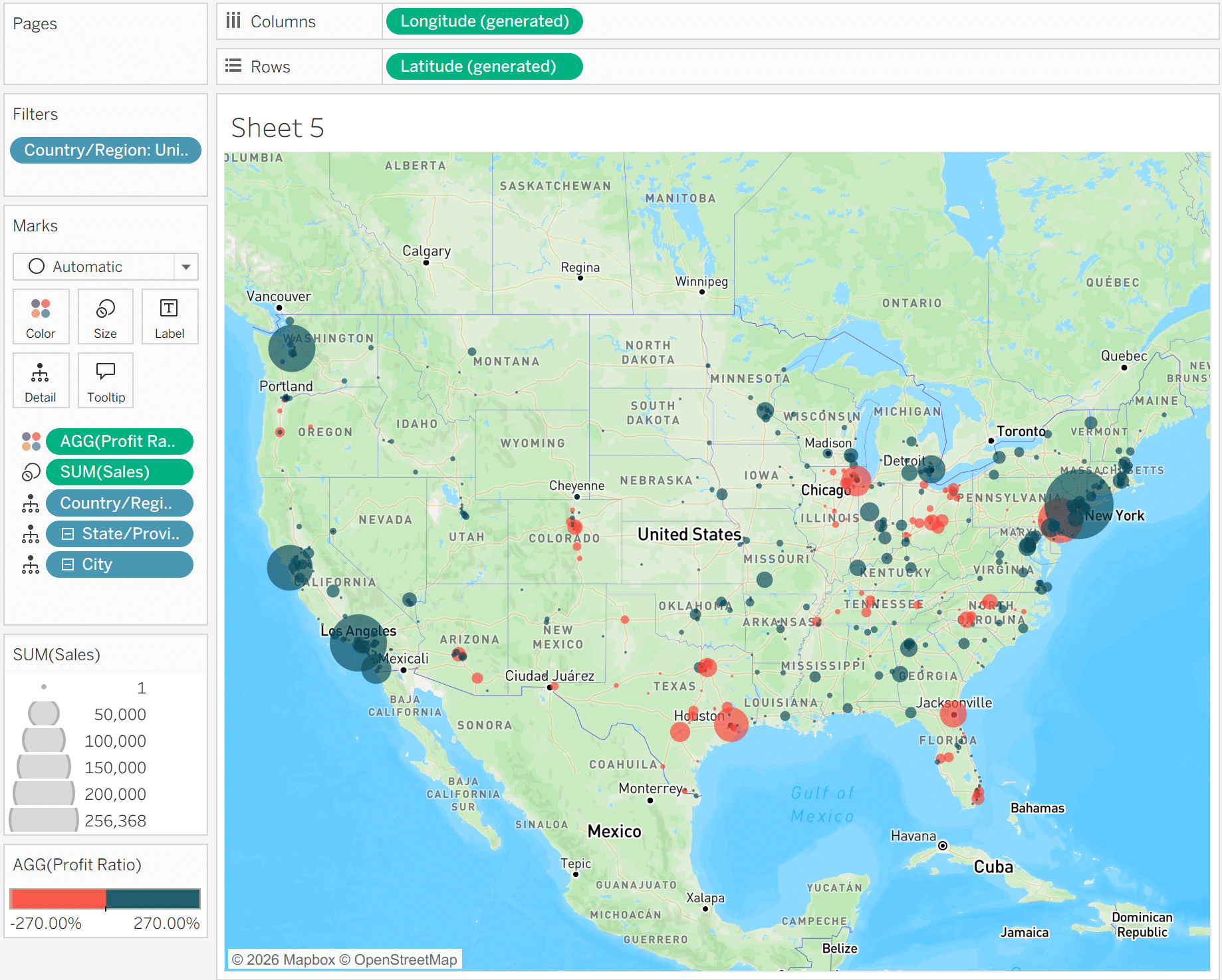
Task: Click the Rows shelf icon
Action: coord(233,66)
